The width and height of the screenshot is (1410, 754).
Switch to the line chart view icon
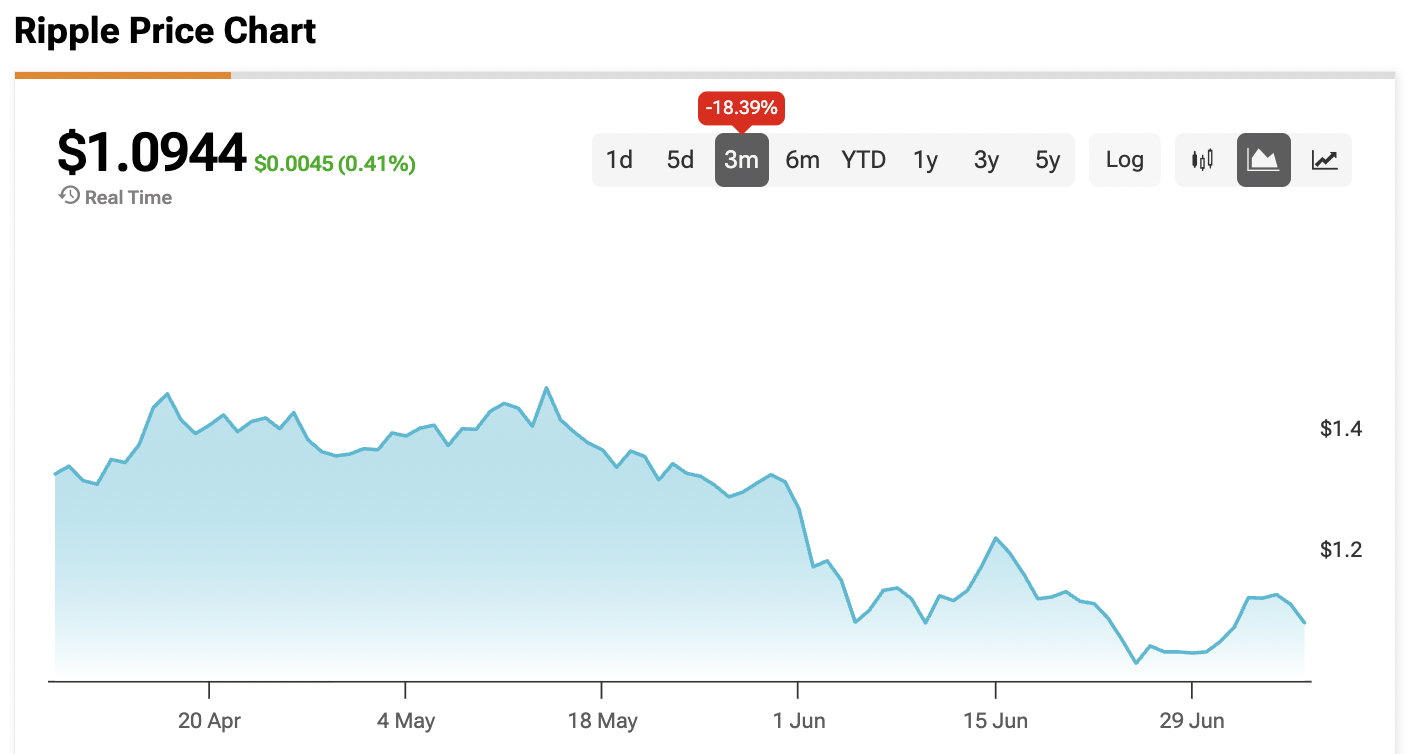pyautogui.click(x=1325, y=160)
